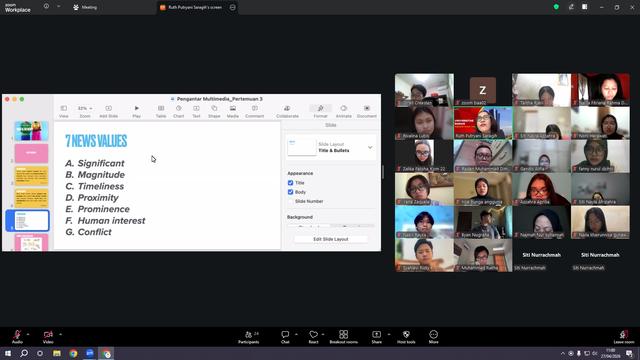Uncheck the Body appearance checkbox
The height and width of the screenshot is (360, 640).
pyautogui.click(x=290, y=192)
